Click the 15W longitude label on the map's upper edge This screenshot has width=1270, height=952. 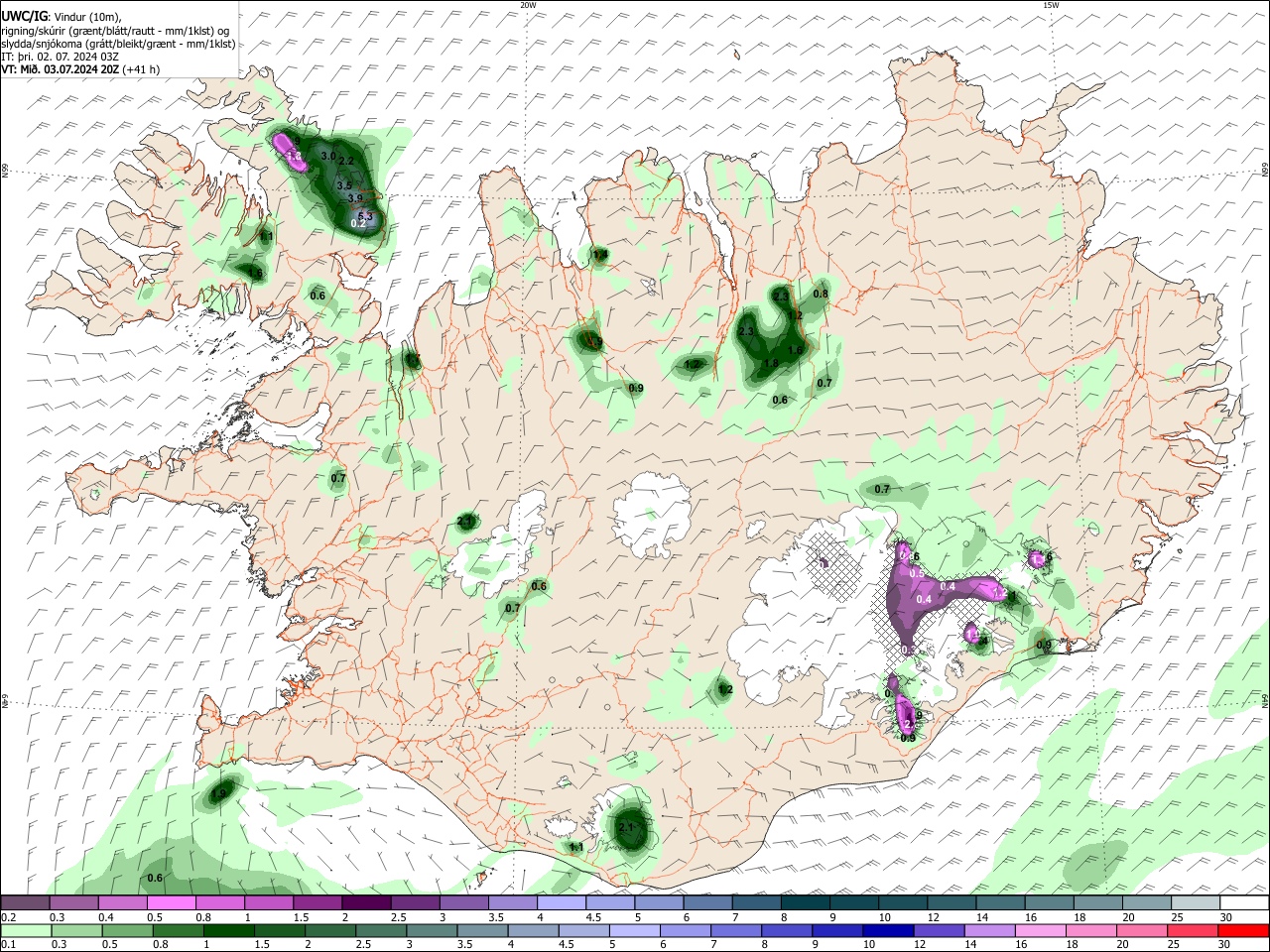point(1051,5)
